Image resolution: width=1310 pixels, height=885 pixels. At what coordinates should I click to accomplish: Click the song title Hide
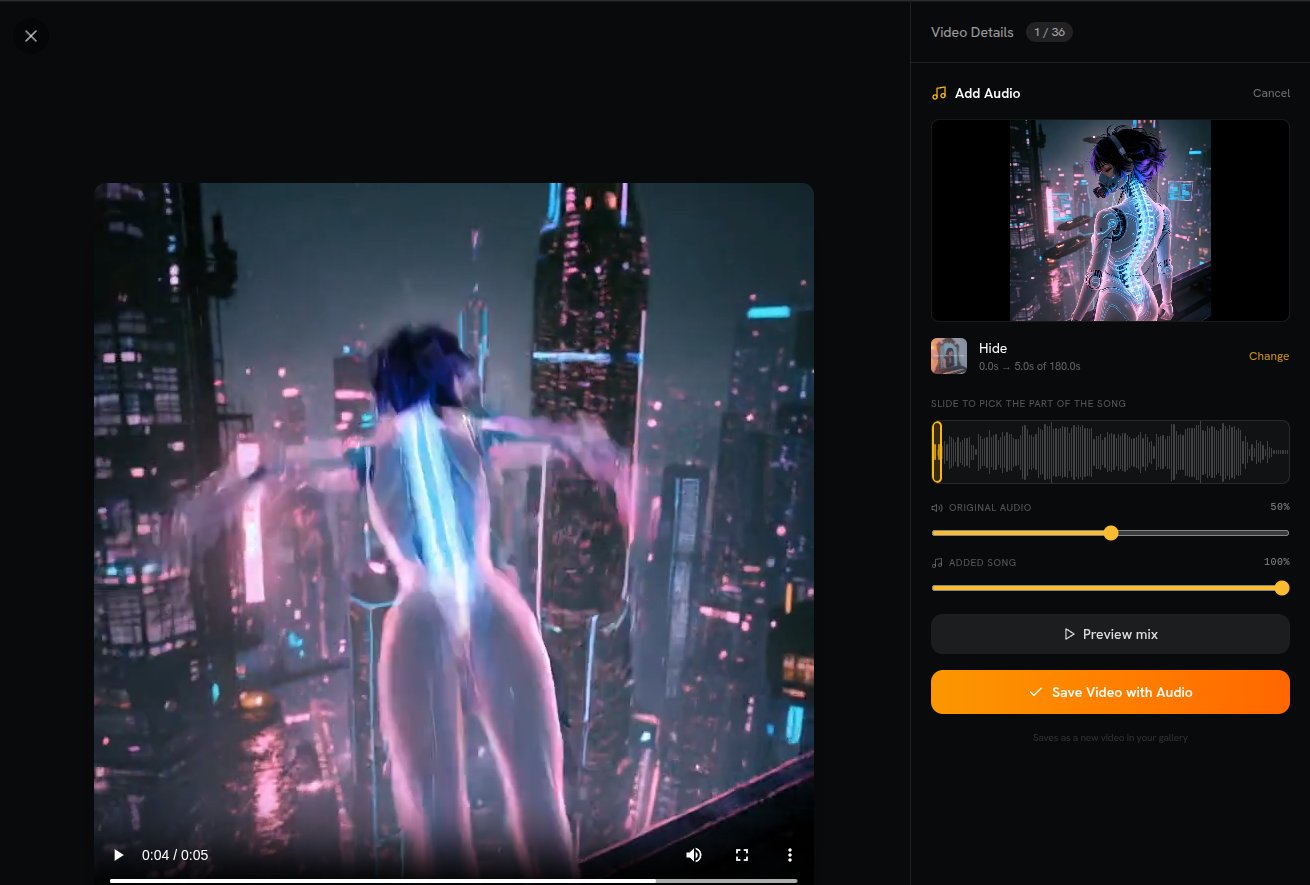(x=993, y=348)
